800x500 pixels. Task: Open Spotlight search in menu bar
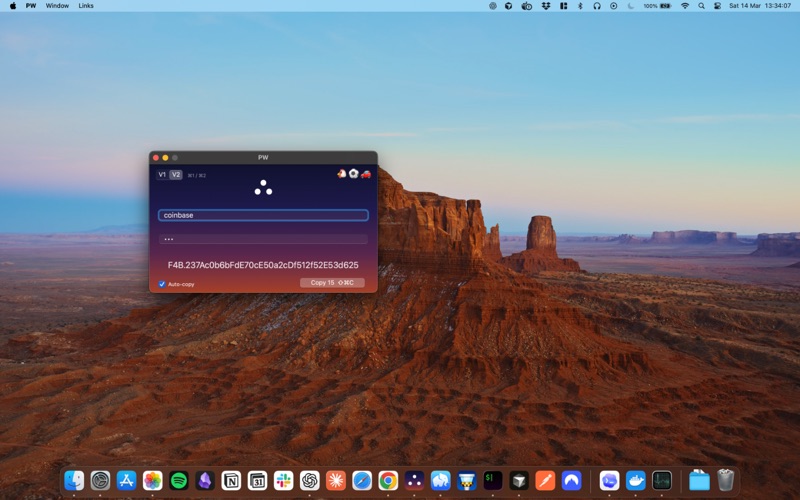click(702, 6)
